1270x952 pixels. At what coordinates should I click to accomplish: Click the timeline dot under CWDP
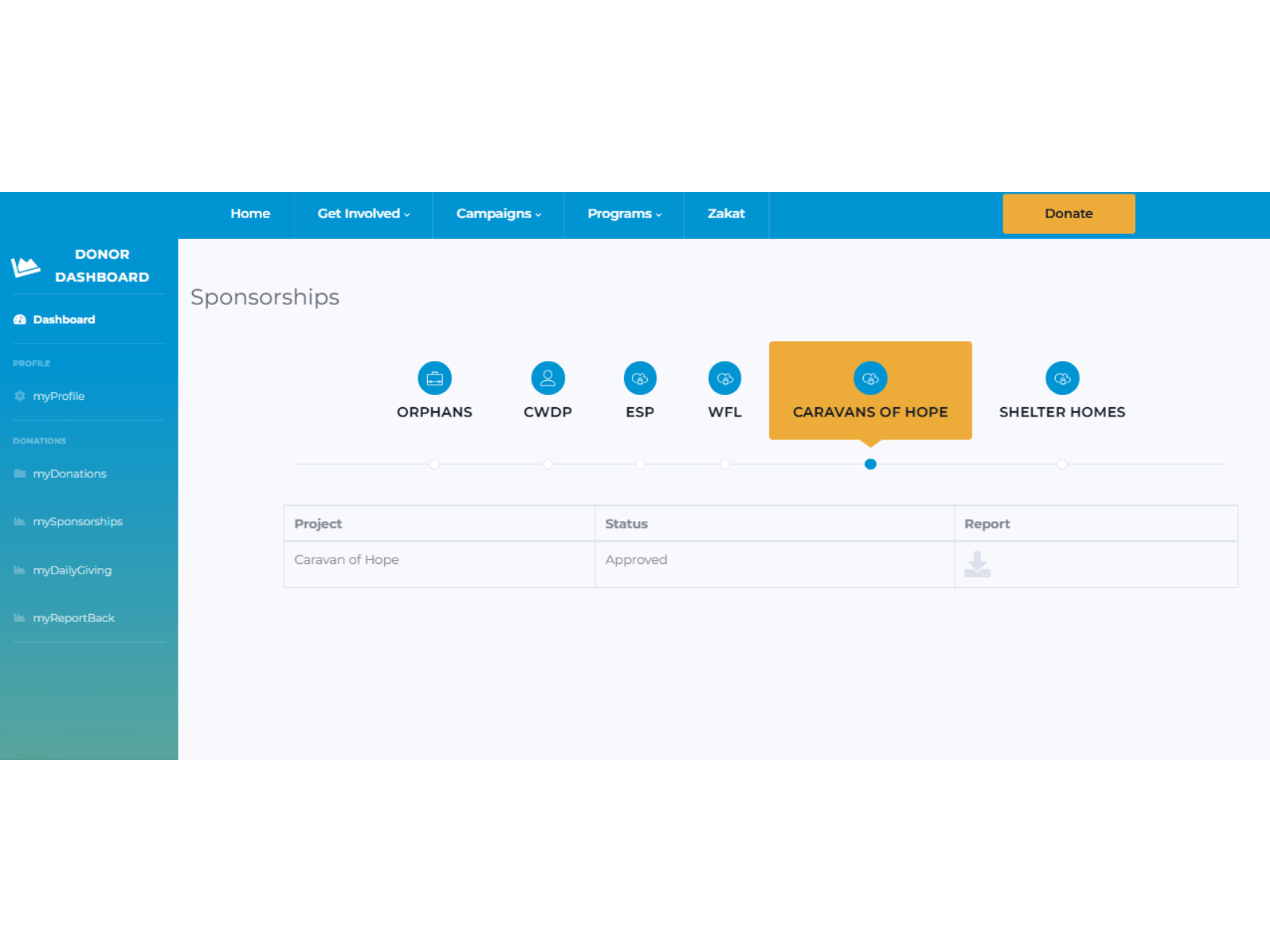[x=548, y=464]
